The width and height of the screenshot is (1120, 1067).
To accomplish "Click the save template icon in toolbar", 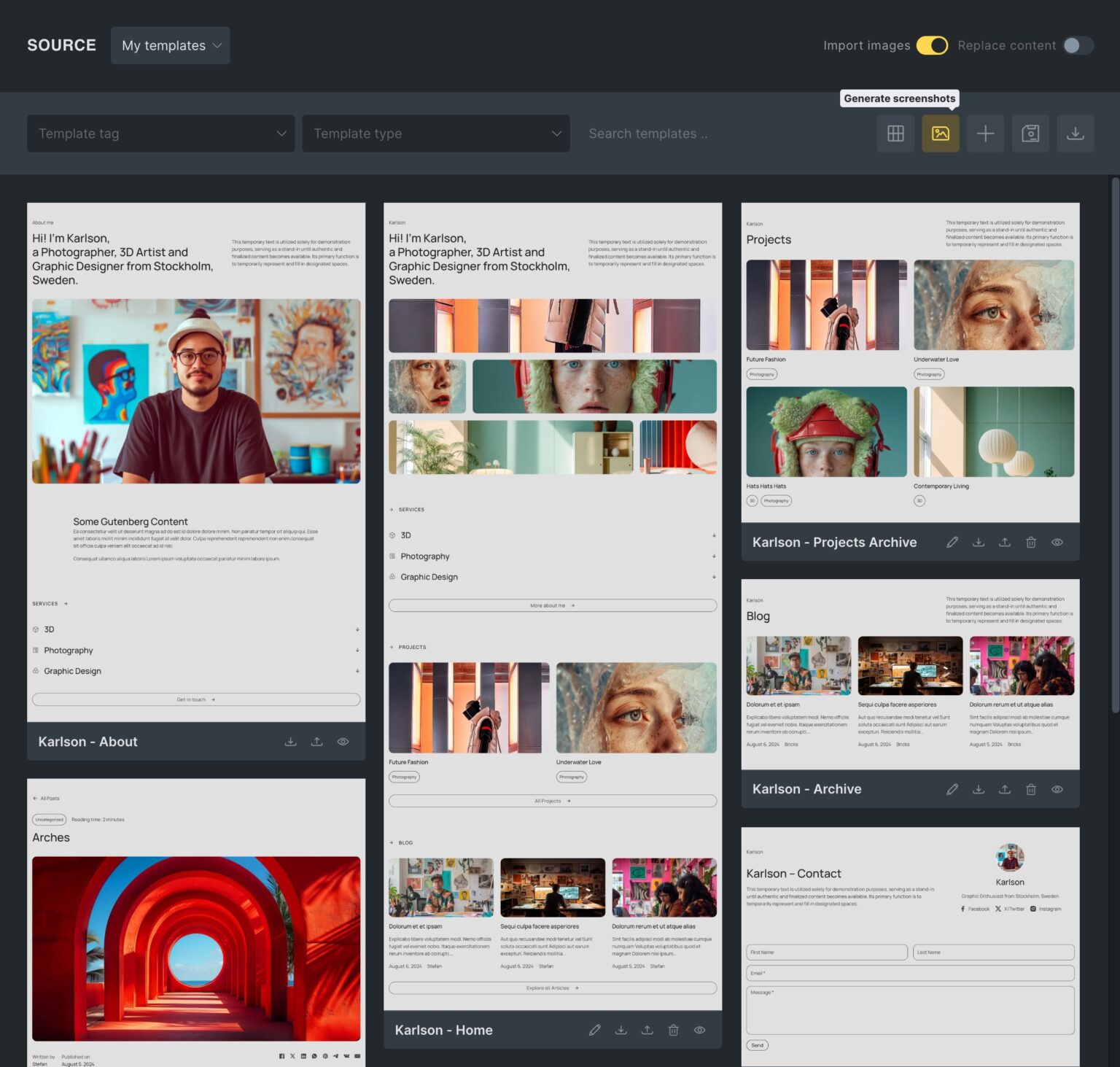I will click(1030, 133).
